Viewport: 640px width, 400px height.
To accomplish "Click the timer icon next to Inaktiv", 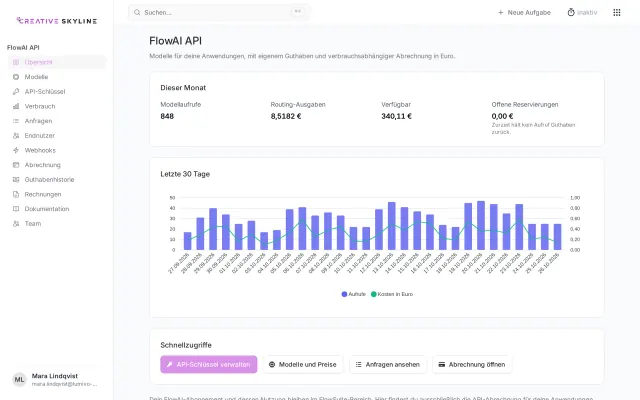I will coord(571,12).
